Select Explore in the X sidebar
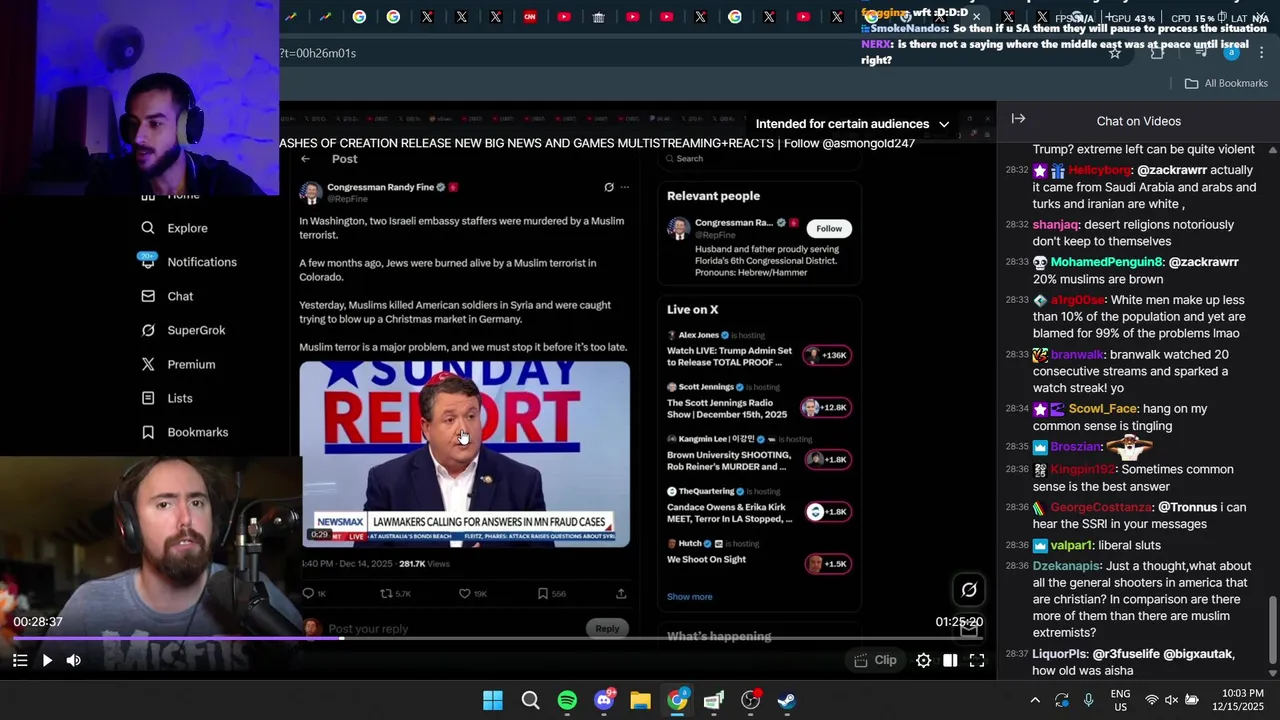This screenshot has width=1280, height=720. (x=175, y=228)
